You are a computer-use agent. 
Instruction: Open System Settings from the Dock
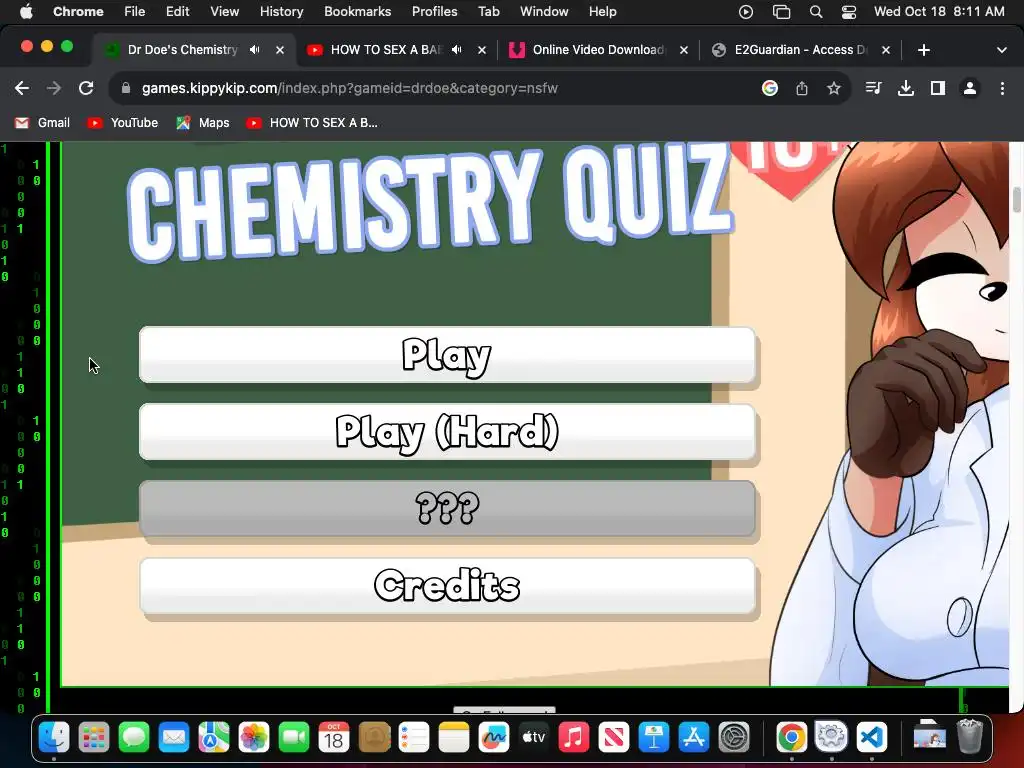pyautogui.click(x=733, y=738)
